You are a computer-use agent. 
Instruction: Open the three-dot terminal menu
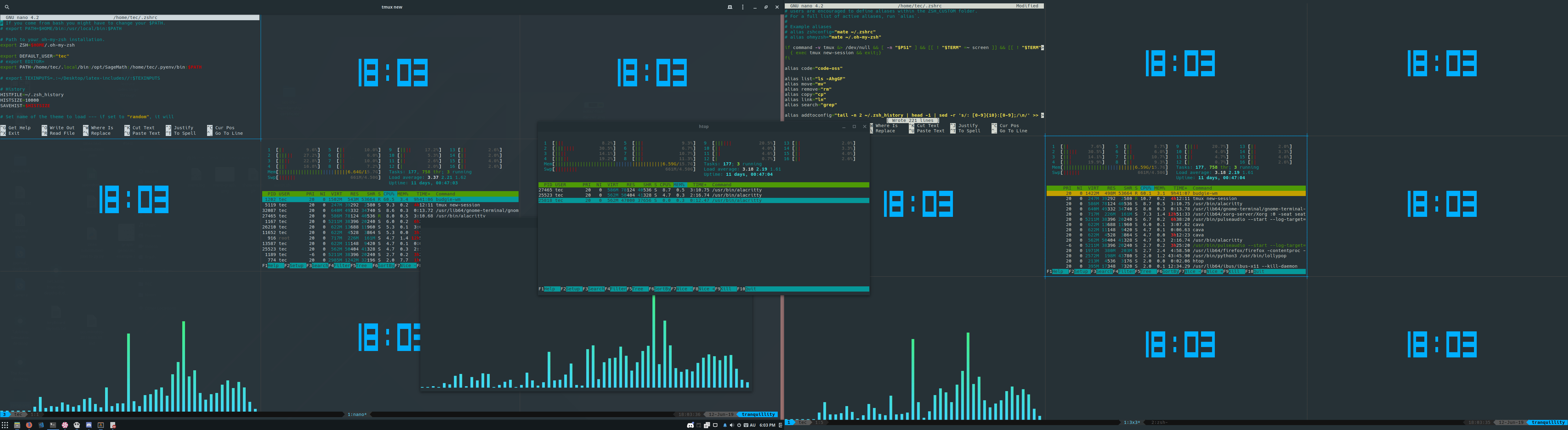(x=742, y=7)
